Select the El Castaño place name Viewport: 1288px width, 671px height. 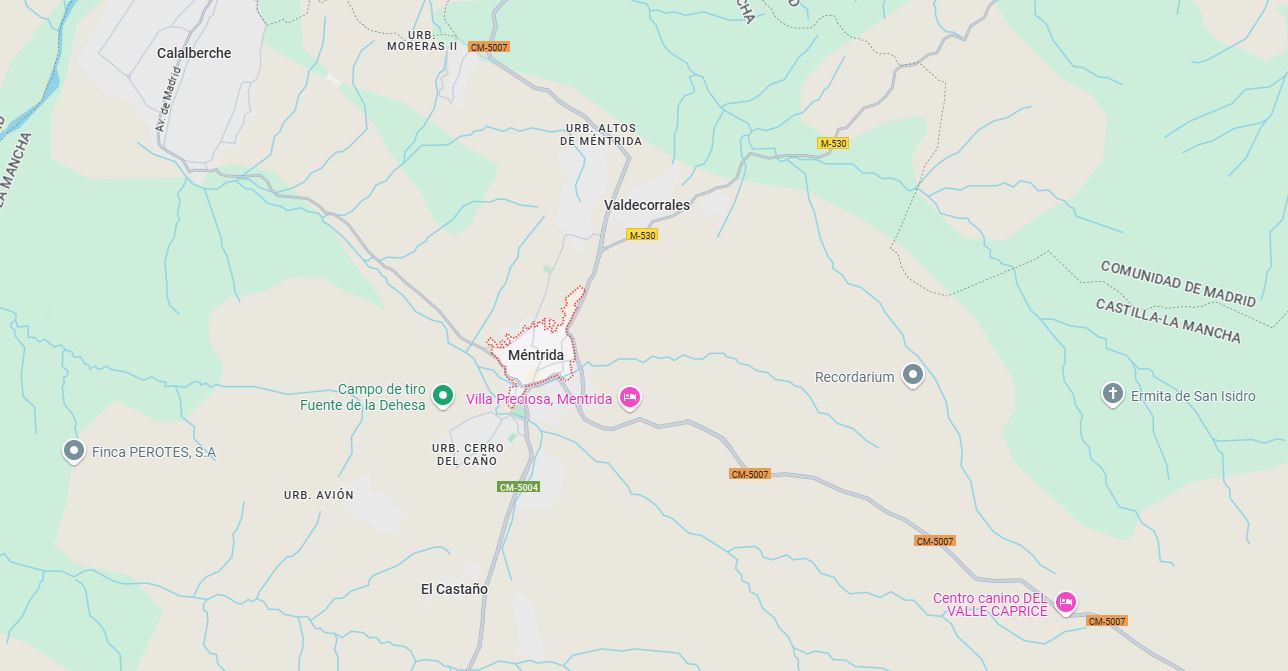(454, 589)
